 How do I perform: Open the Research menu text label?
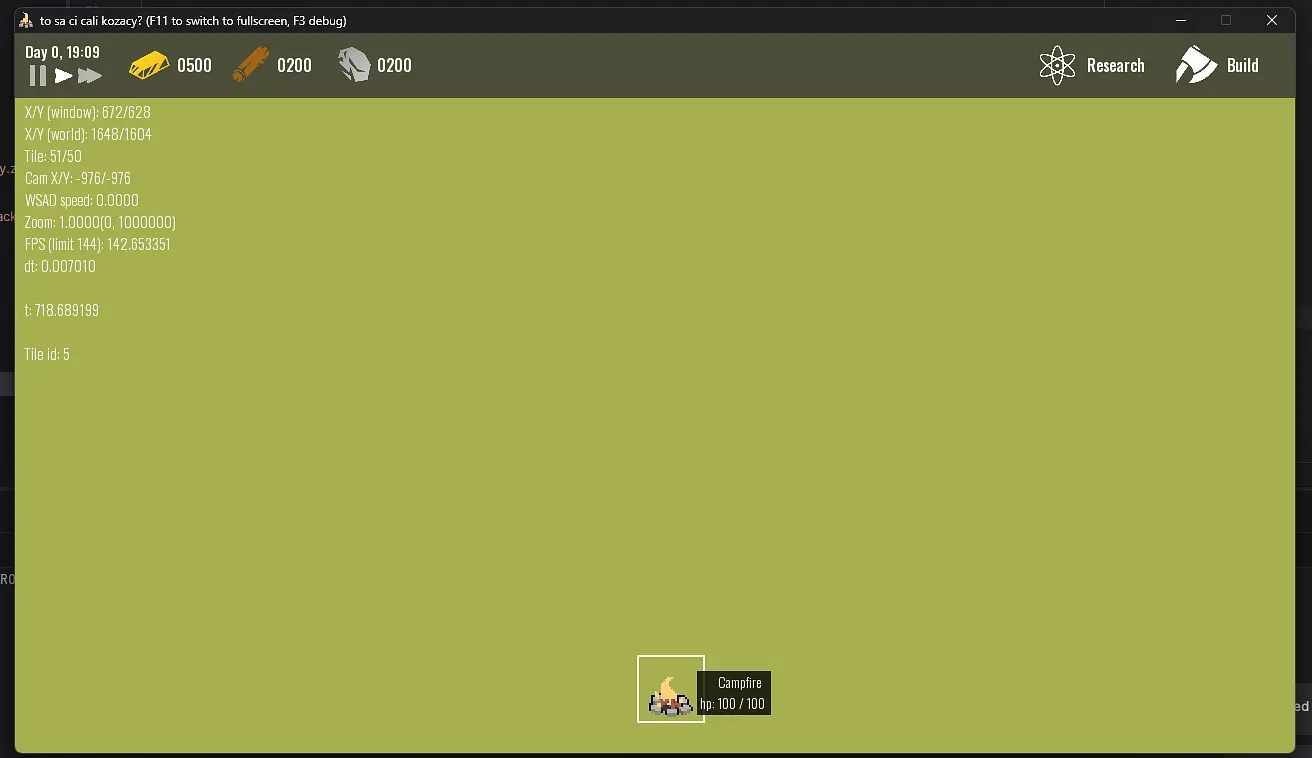click(1115, 66)
